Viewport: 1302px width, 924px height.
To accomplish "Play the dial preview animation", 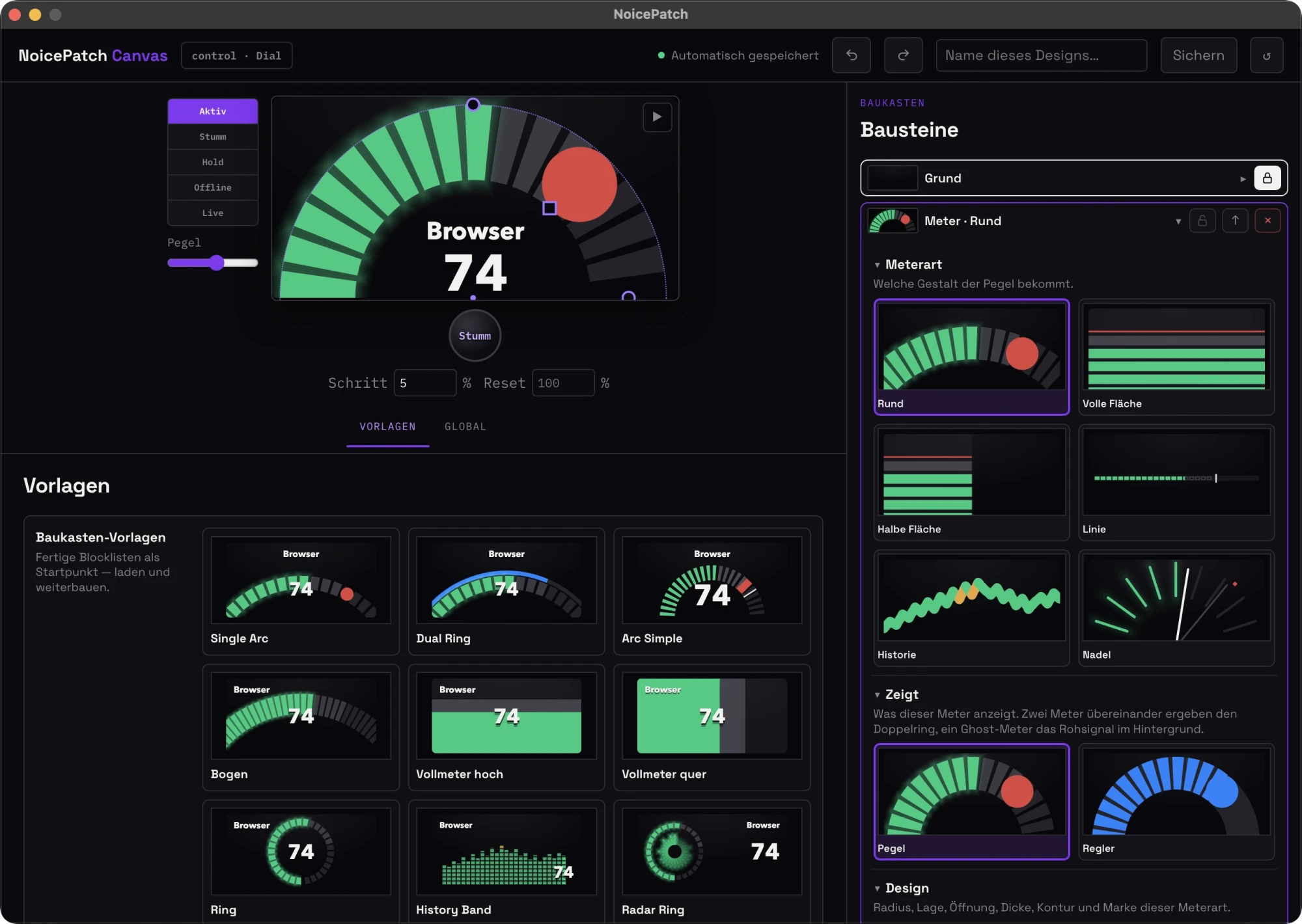I will click(x=657, y=117).
